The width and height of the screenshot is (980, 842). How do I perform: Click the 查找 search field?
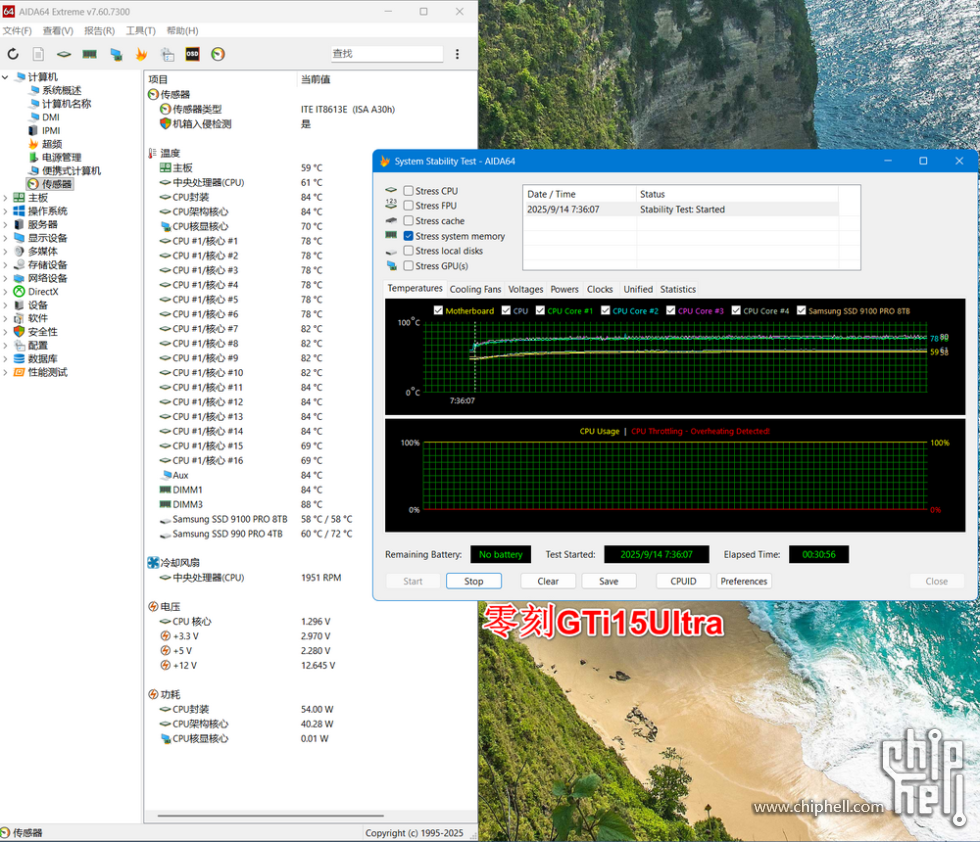click(386, 54)
